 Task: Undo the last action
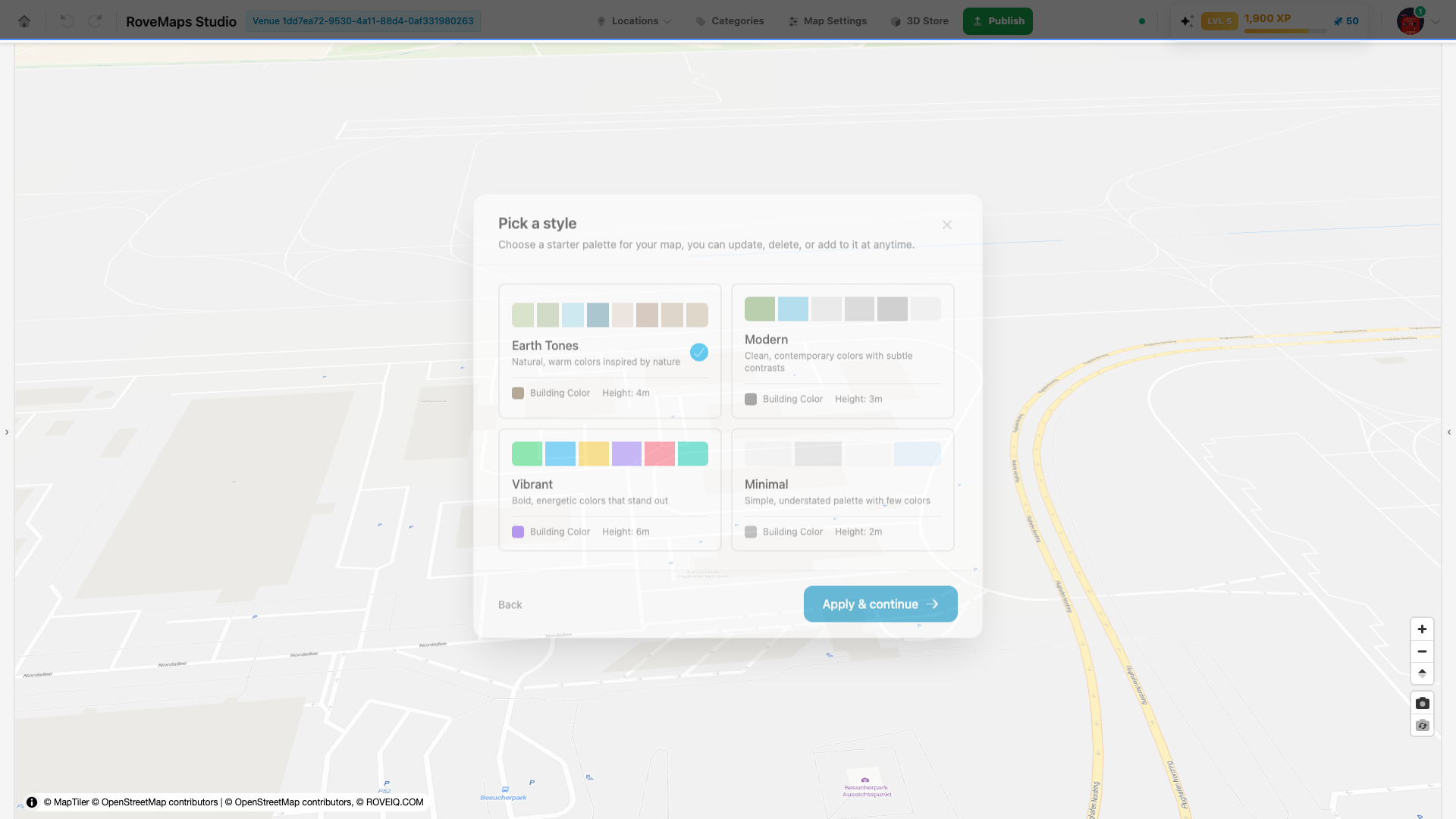(67, 21)
